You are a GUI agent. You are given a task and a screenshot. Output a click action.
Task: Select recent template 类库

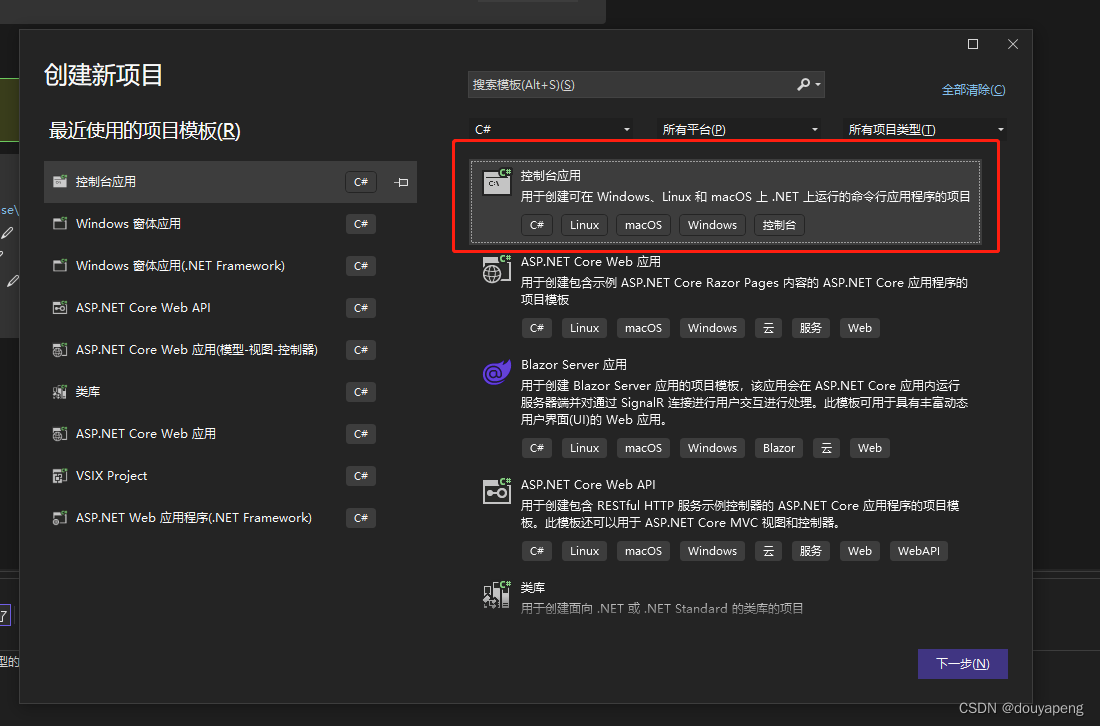point(230,392)
